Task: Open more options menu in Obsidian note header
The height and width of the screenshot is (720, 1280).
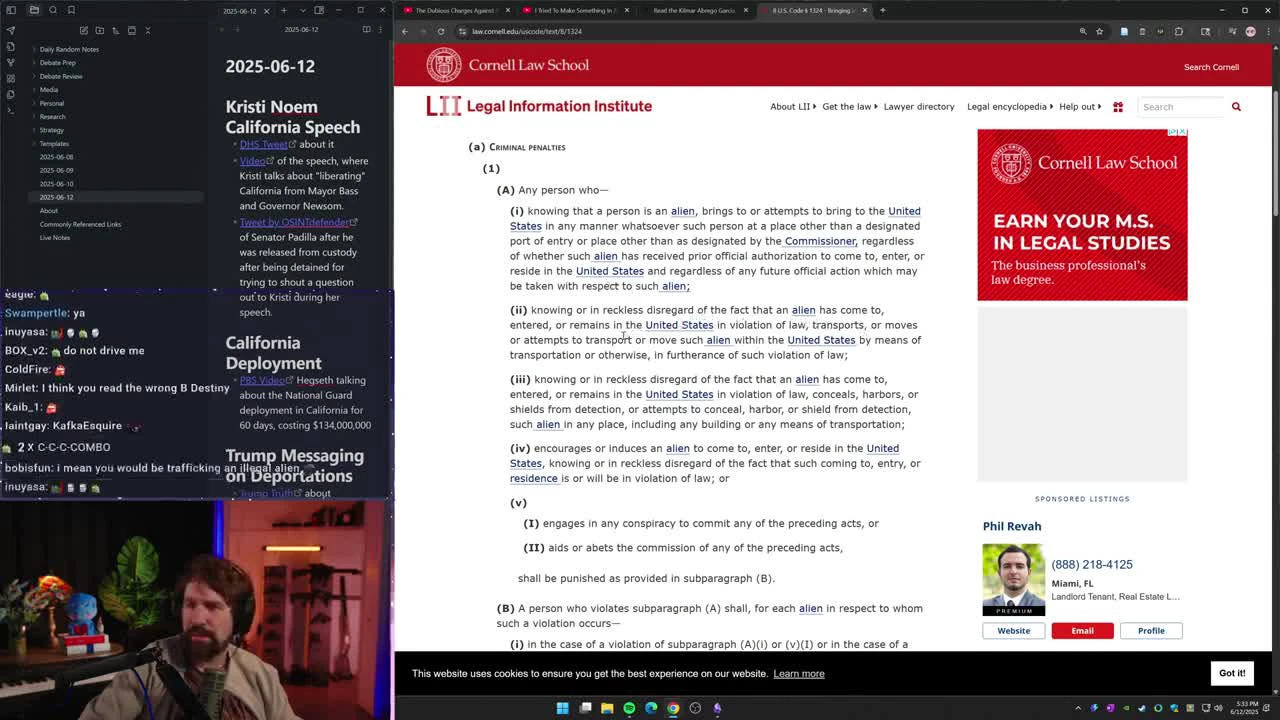Action: [x=382, y=29]
